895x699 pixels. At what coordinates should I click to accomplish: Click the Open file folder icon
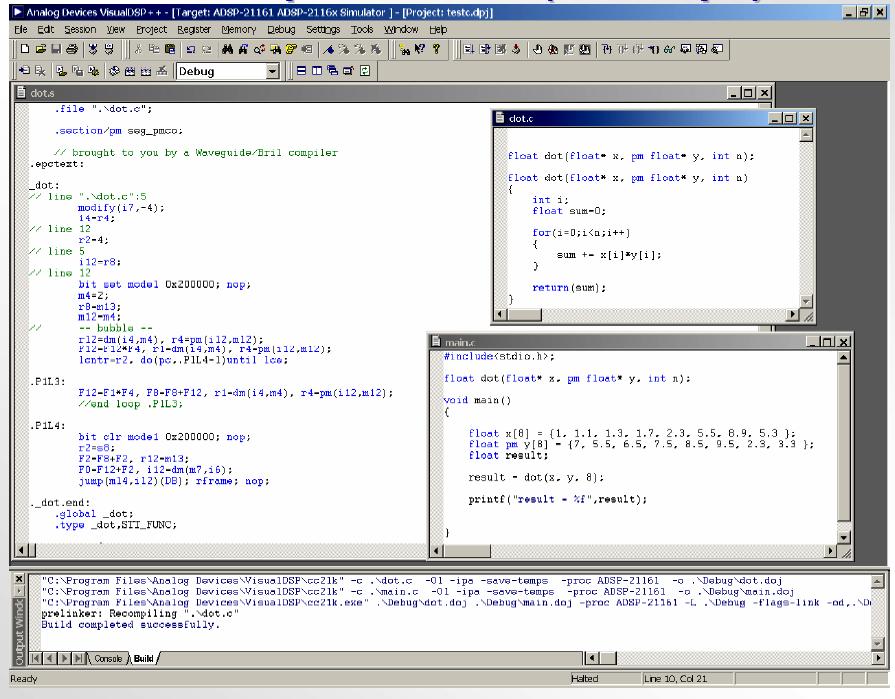click(41, 49)
